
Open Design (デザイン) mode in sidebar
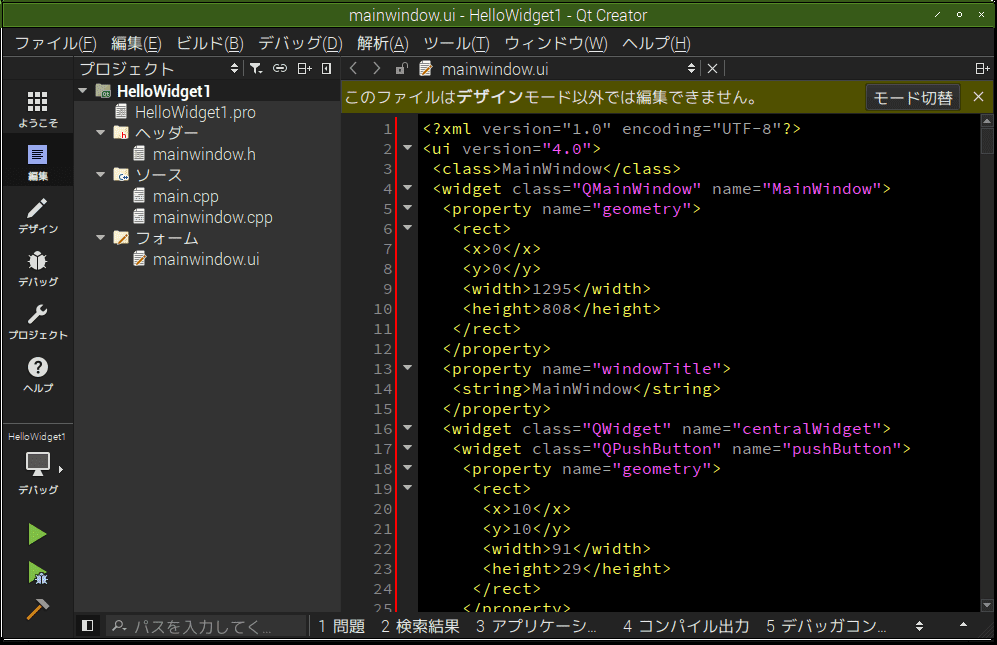38,215
